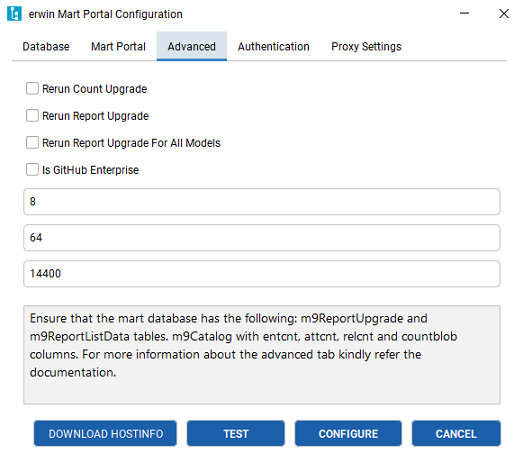
Task: Click the field with value 14400
Action: point(262,274)
